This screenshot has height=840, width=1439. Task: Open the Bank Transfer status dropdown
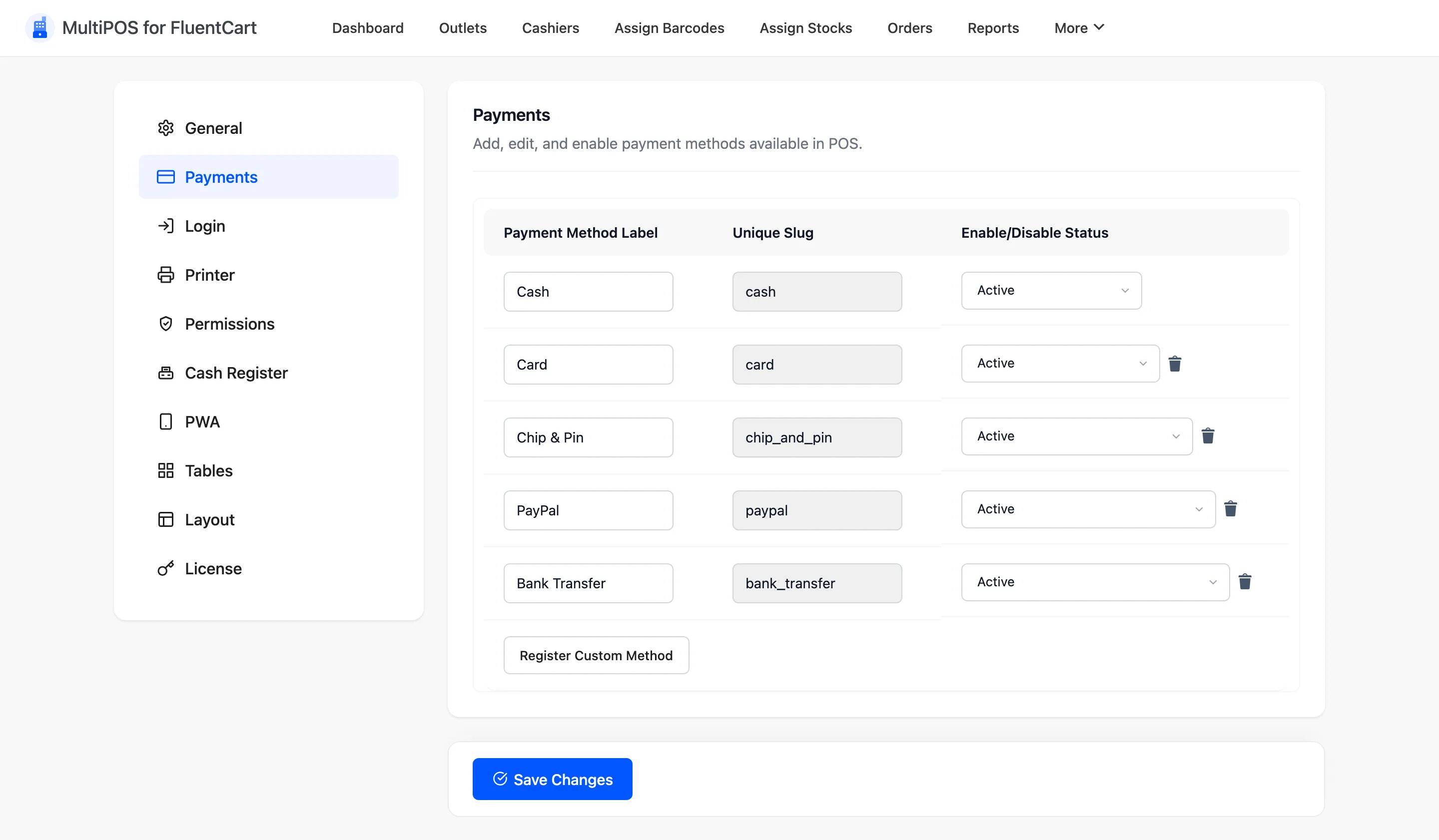[1095, 583]
